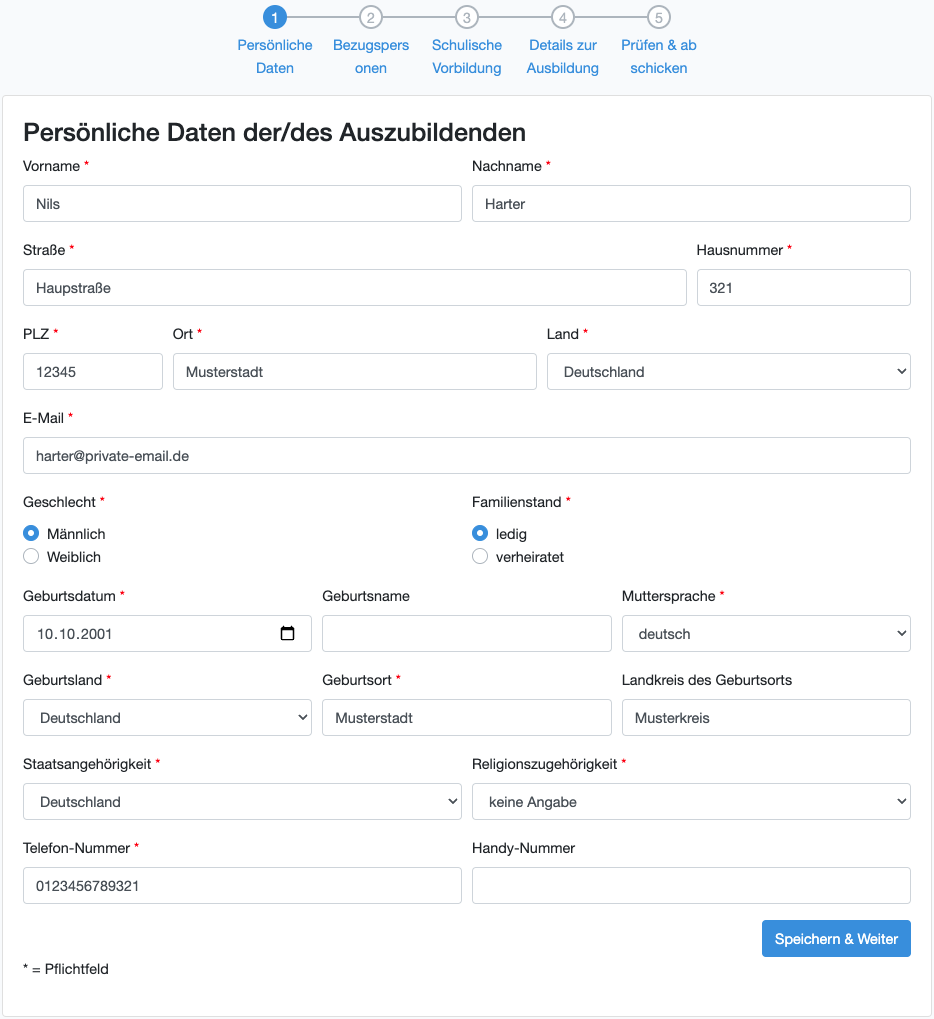Screen dimensions: 934x1019
Task: Click into the Handy-Nummer field
Action: pyautogui.click(x=691, y=886)
